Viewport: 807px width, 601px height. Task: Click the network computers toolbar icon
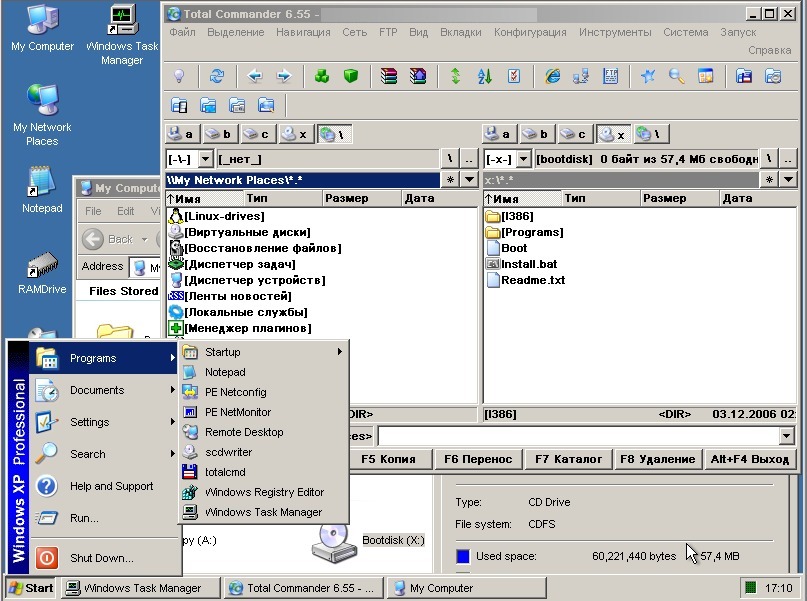tap(581, 76)
